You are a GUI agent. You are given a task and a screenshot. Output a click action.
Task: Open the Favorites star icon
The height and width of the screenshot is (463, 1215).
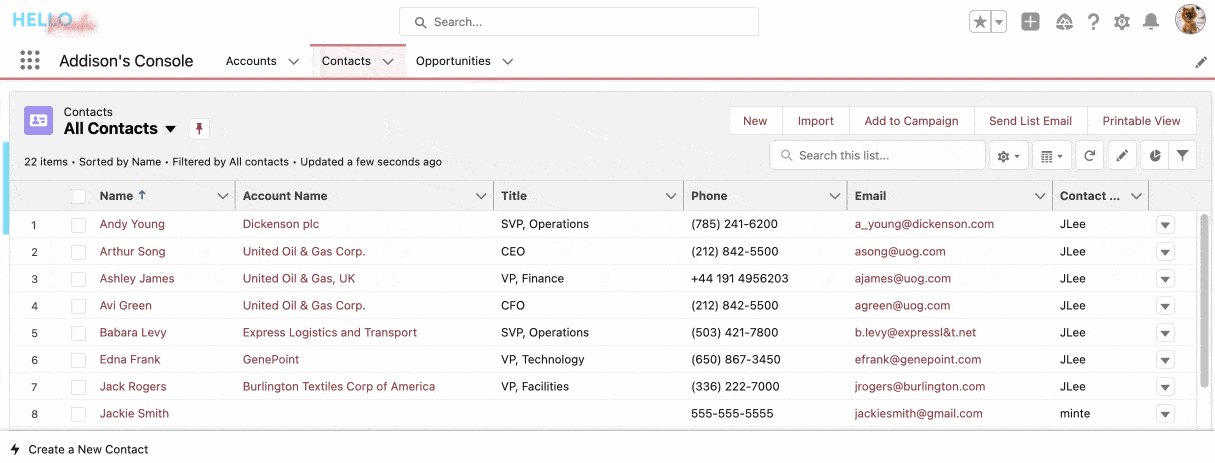click(x=980, y=22)
